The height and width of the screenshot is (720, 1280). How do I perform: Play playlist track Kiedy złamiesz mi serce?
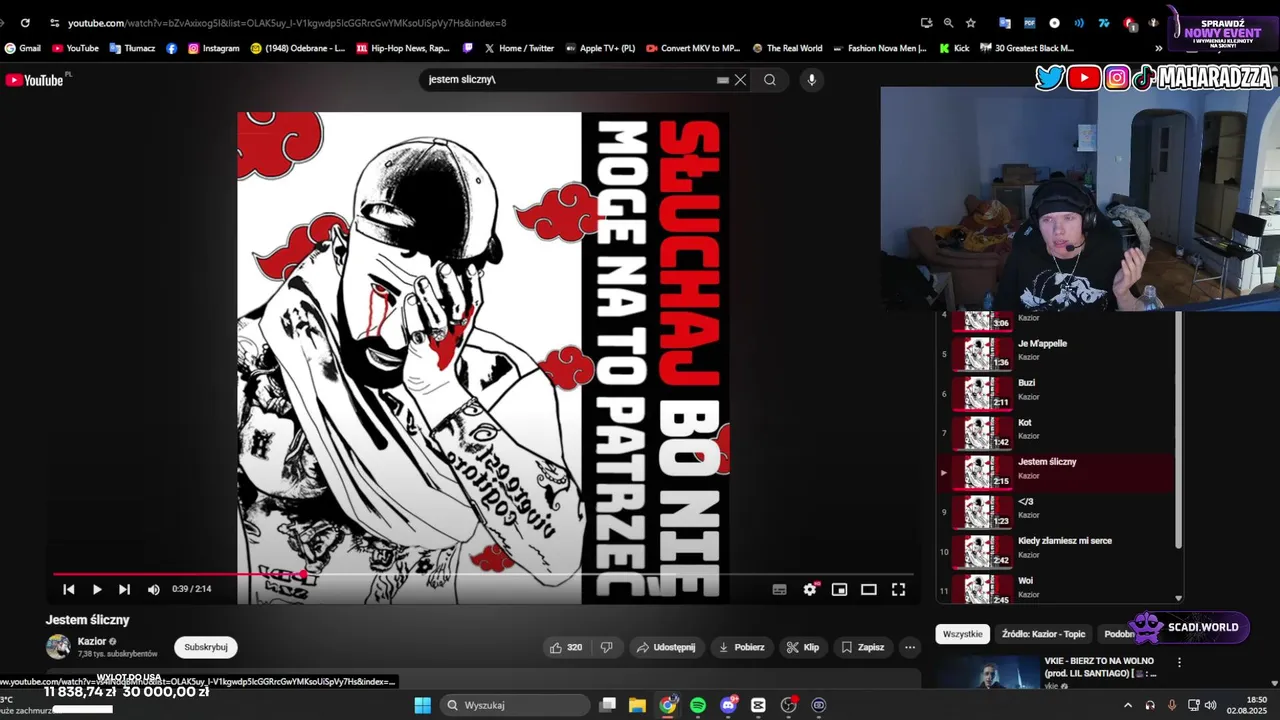[1056, 551]
